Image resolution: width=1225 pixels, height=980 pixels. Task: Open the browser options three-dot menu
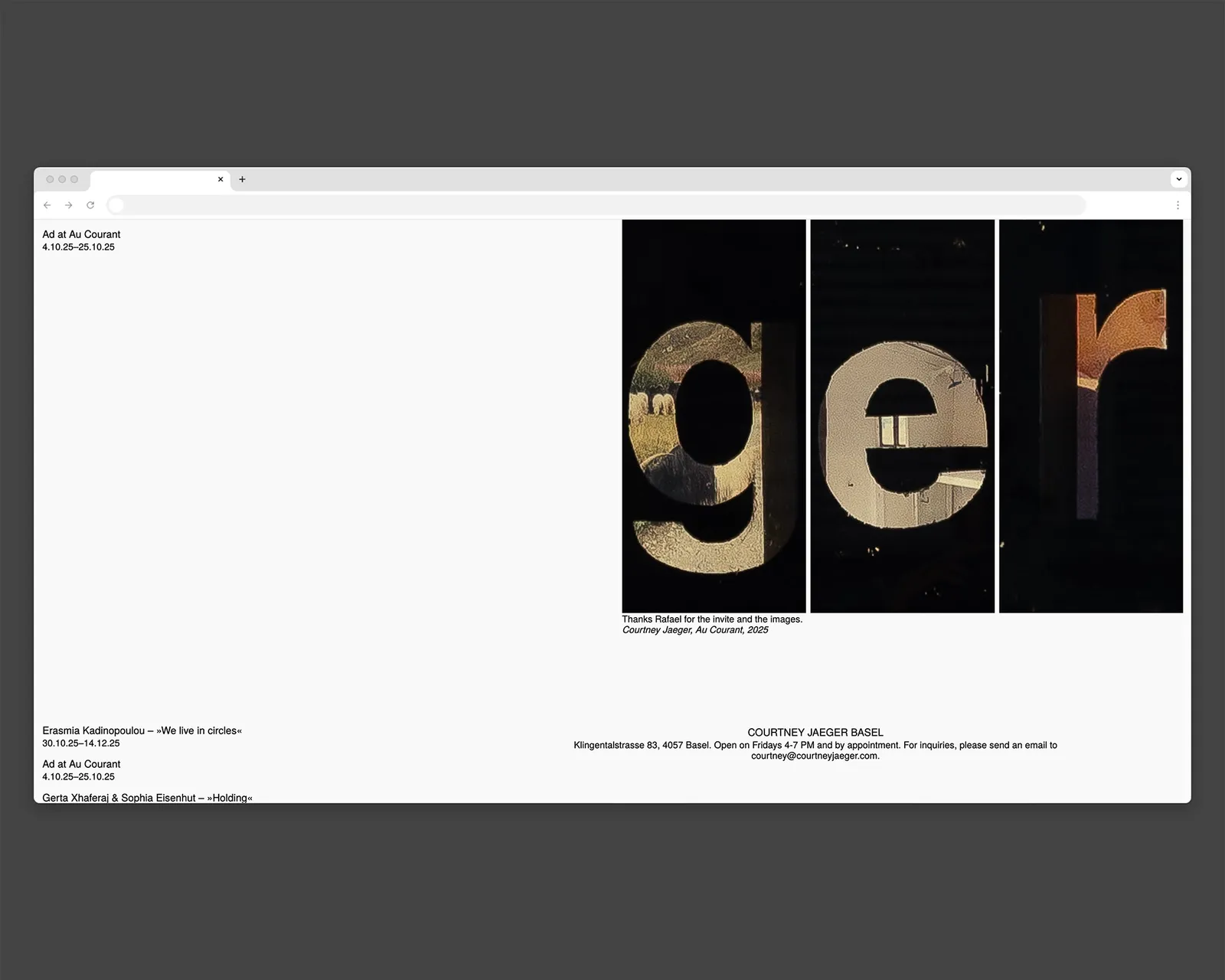coord(1178,205)
